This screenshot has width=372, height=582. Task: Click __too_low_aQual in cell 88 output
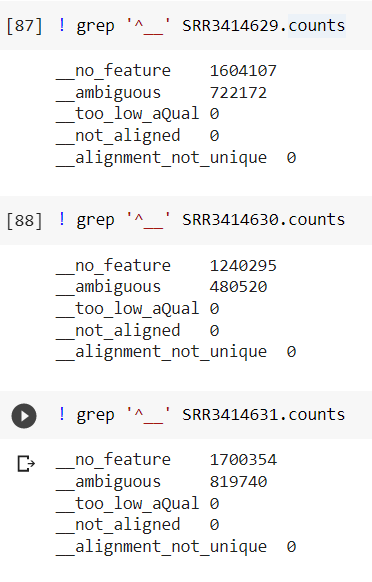128,309
